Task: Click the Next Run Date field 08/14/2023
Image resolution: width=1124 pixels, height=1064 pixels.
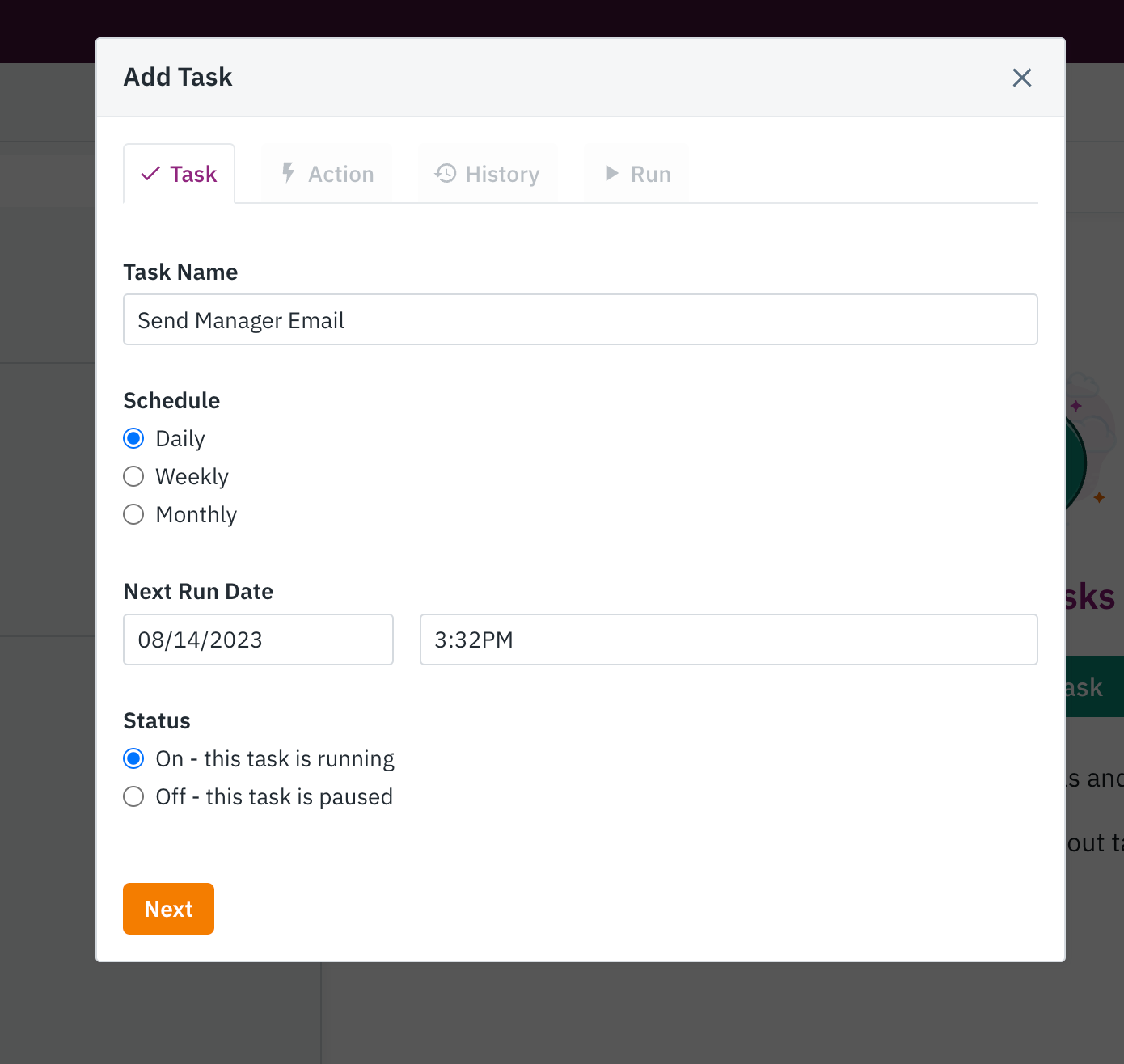Action: 258,640
